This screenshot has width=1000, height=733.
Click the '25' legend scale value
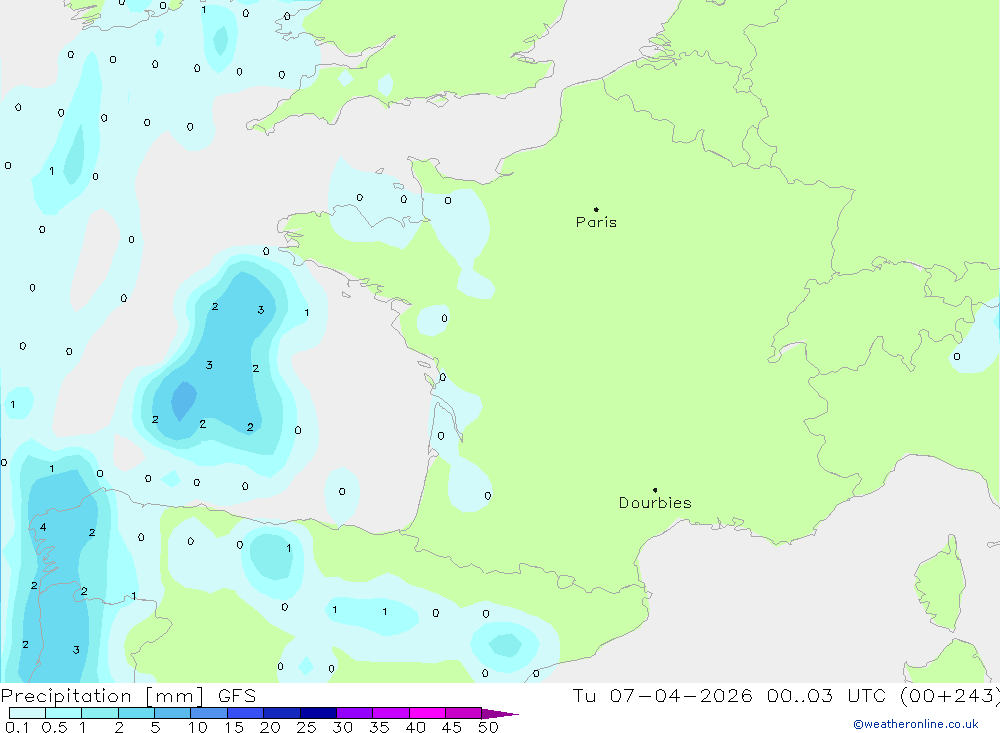coord(307,727)
